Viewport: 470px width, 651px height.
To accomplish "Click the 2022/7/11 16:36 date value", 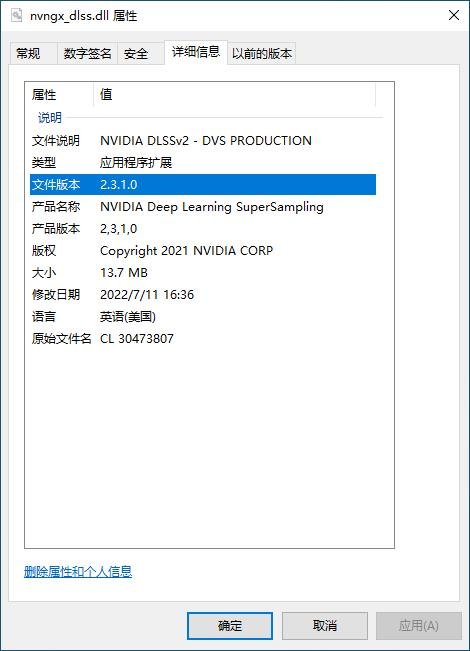I will [x=147, y=295].
